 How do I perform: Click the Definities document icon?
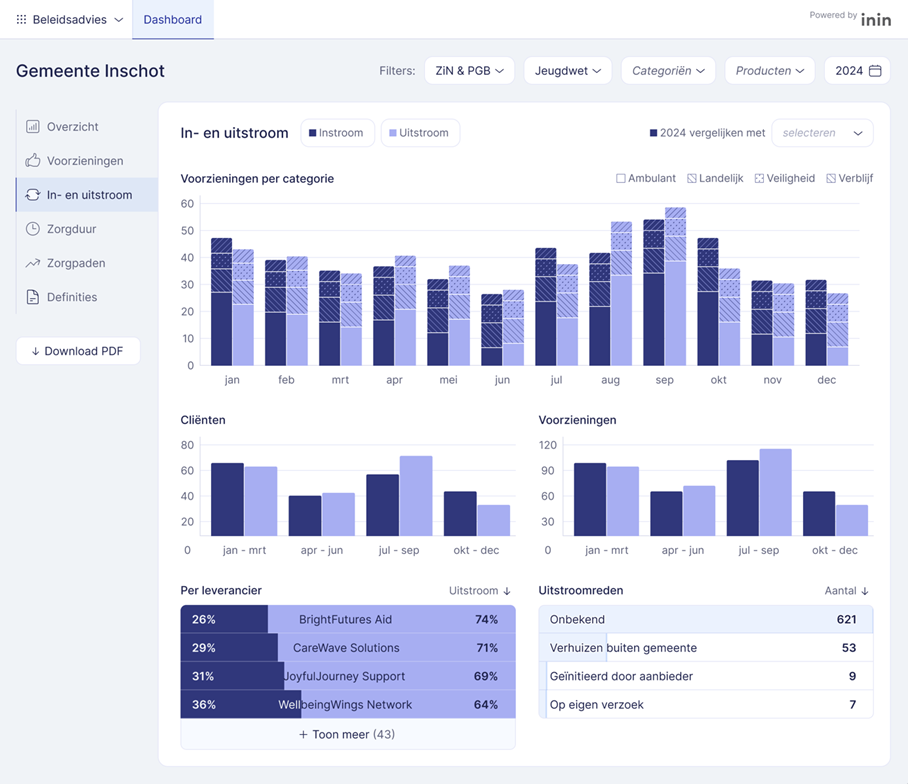point(33,297)
